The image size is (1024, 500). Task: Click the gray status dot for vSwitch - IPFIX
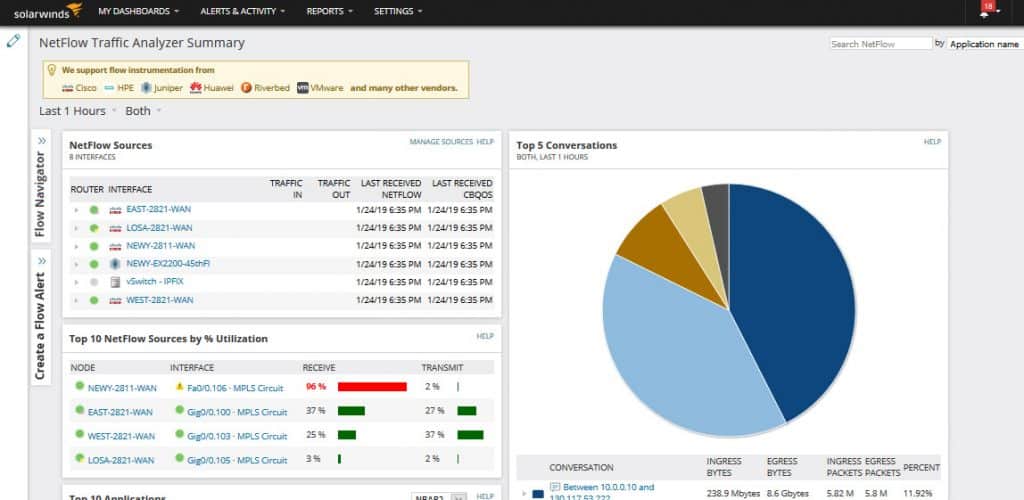coord(94,283)
